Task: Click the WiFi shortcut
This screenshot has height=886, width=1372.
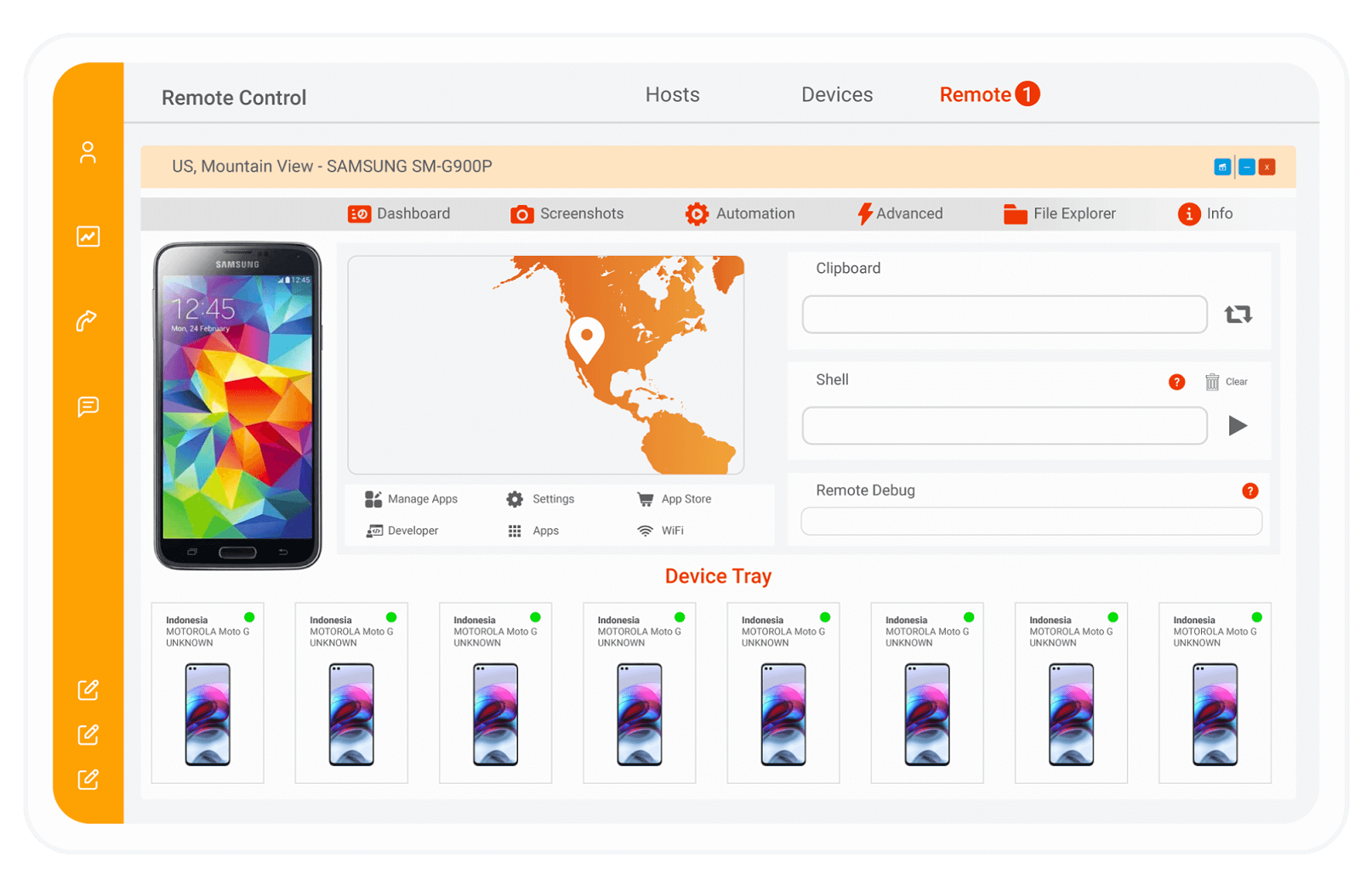Action: click(661, 531)
